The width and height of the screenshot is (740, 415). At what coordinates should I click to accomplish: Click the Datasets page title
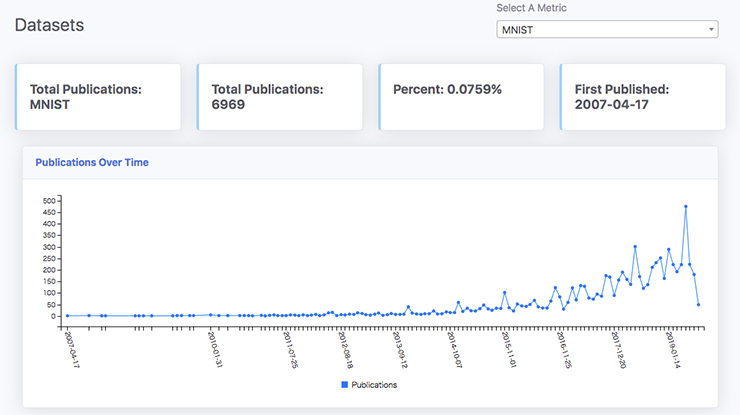pyautogui.click(x=49, y=25)
